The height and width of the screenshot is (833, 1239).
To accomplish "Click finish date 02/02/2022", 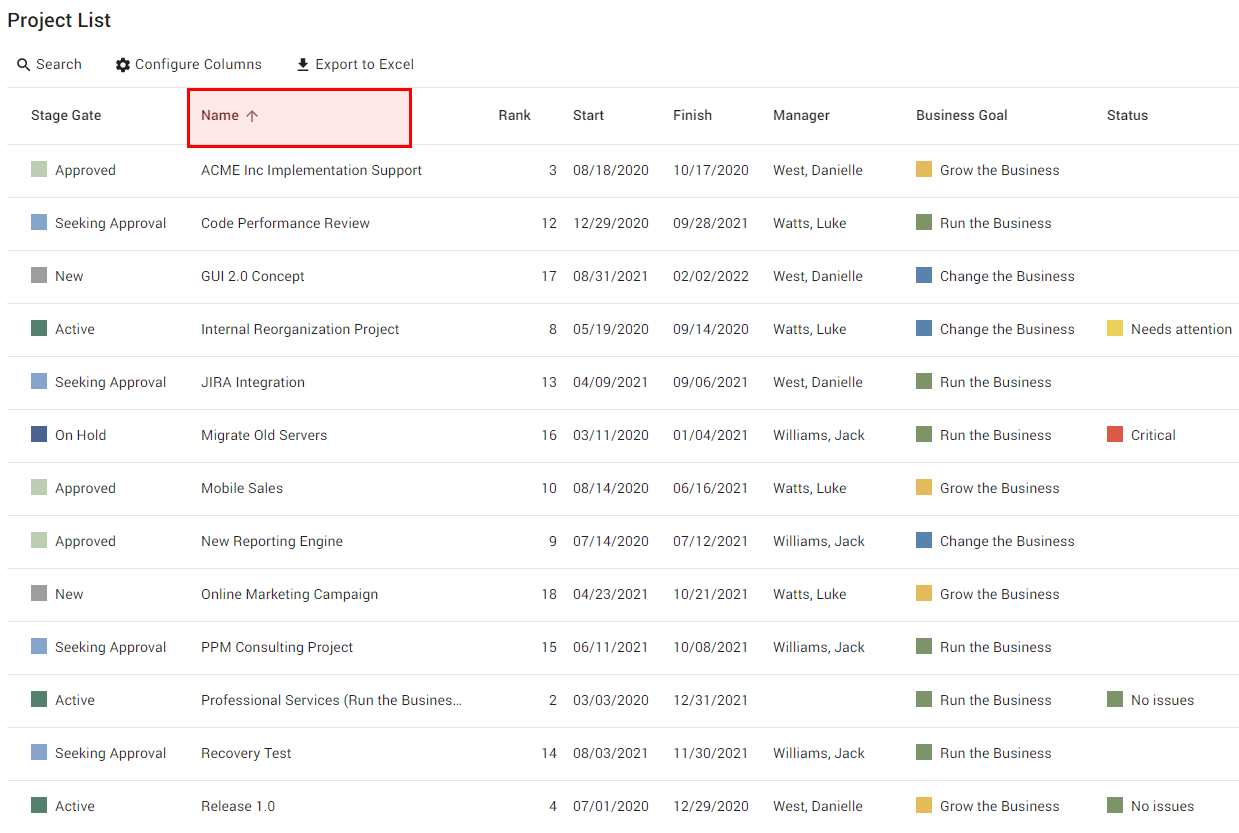I will [710, 277].
